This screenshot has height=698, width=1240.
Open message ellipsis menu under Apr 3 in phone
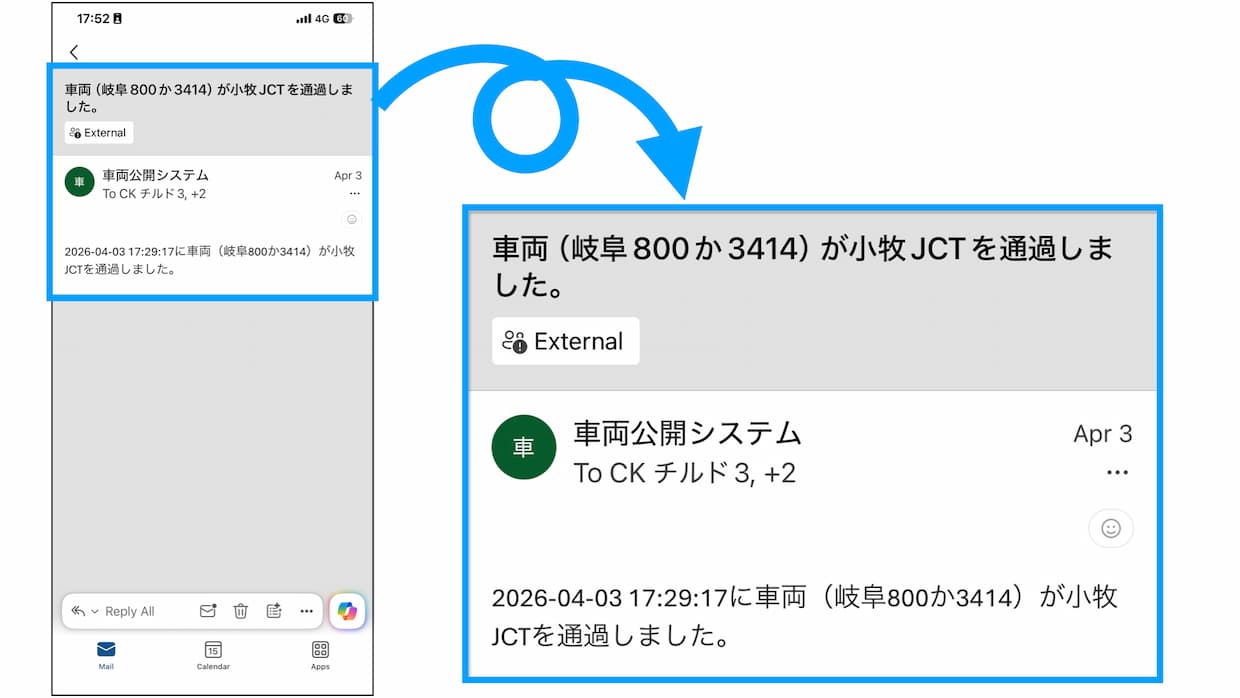click(x=354, y=193)
